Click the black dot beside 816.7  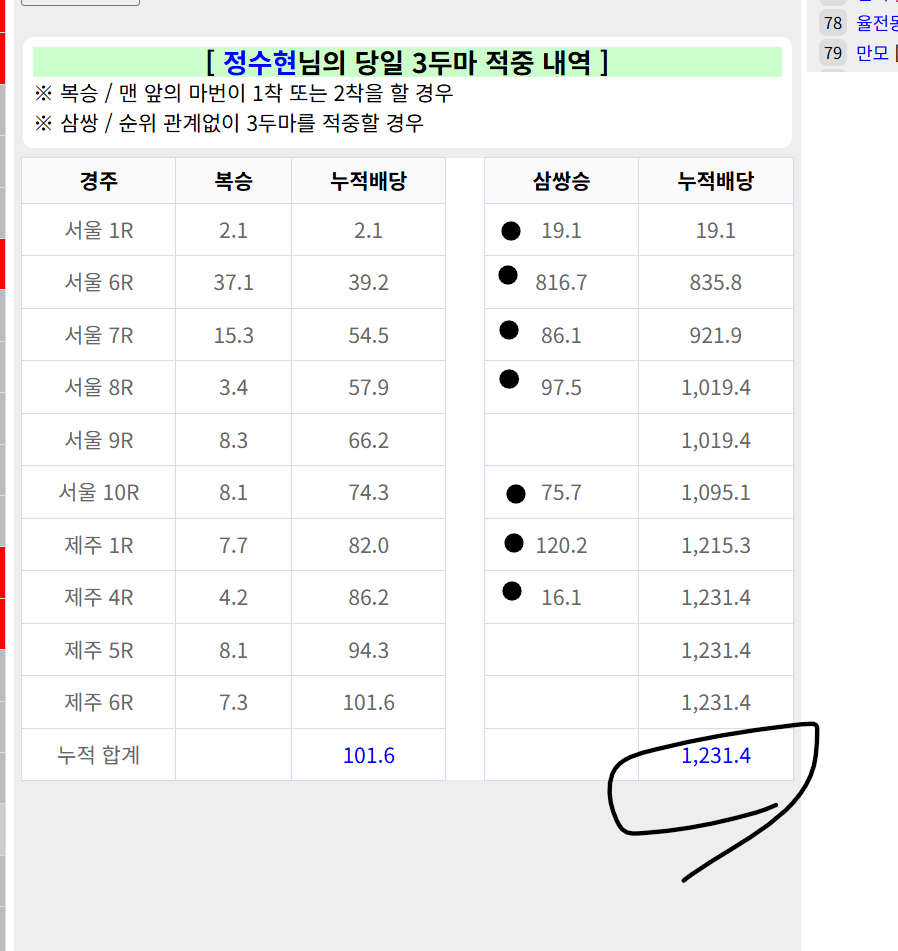click(508, 275)
